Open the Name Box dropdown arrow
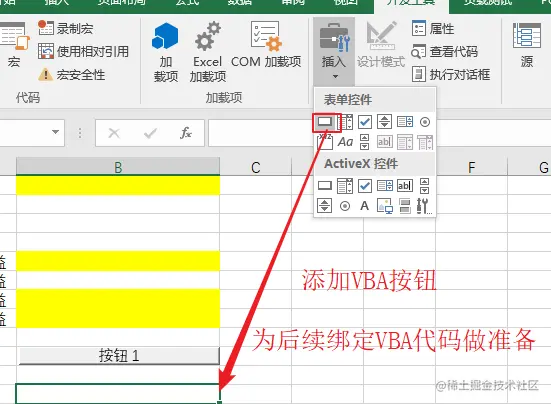551x404 pixels. [x=55, y=132]
